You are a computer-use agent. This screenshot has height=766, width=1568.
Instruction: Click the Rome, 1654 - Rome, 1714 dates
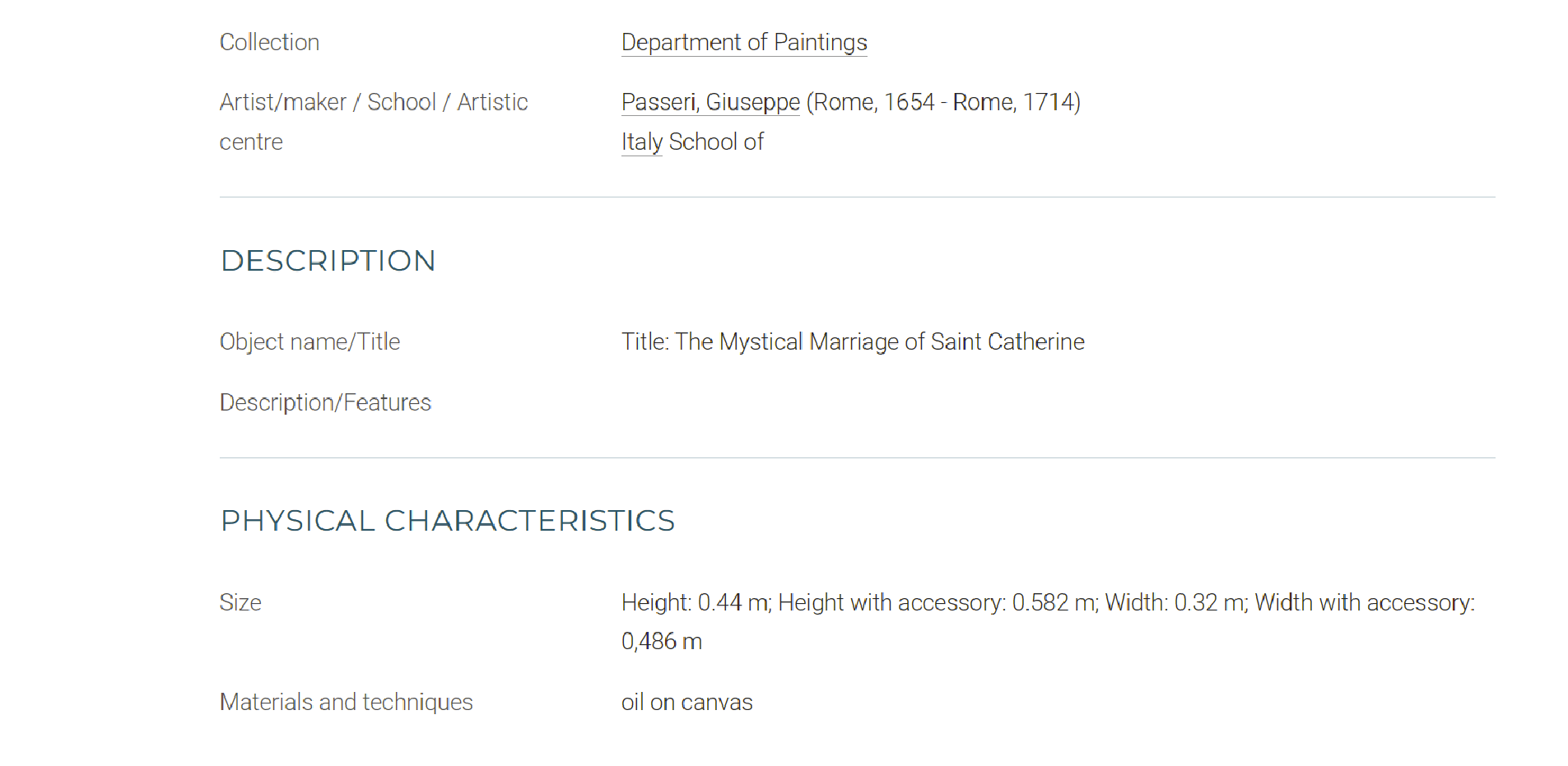pos(943,102)
